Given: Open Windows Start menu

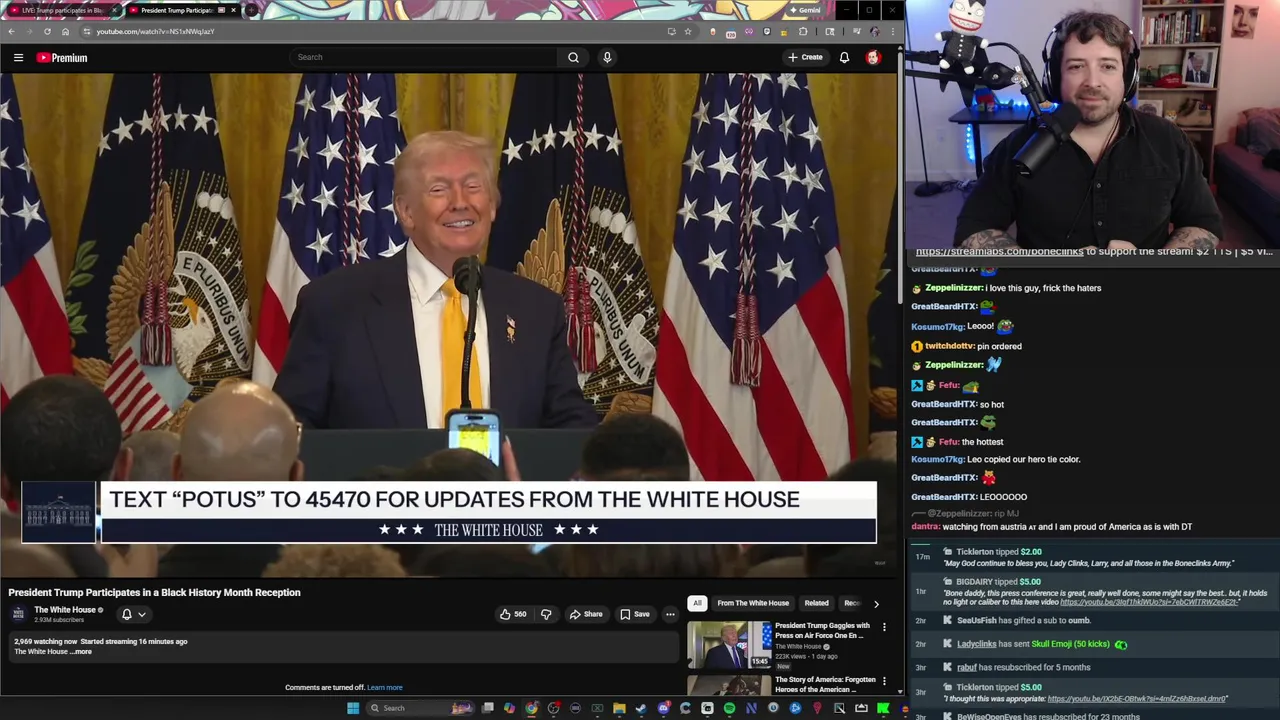Looking at the screenshot, I should pos(352,708).
